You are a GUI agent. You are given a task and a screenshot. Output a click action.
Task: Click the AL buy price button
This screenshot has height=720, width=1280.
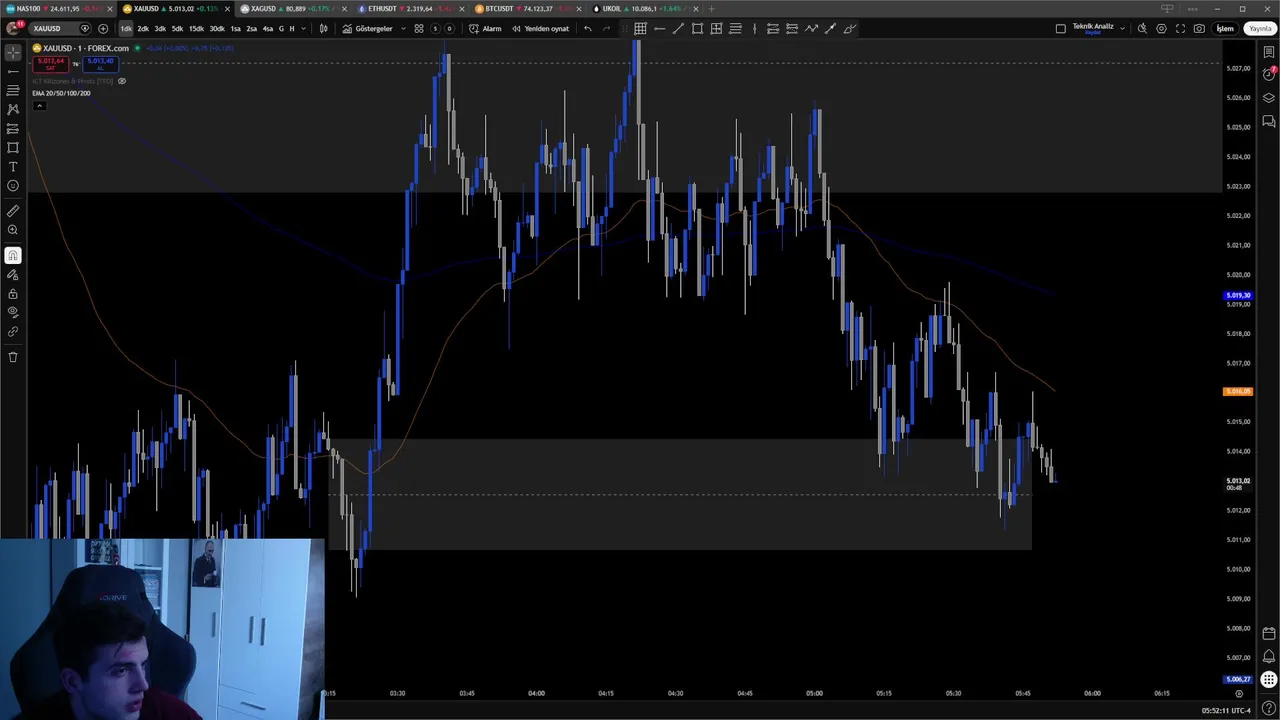(100, 64)
